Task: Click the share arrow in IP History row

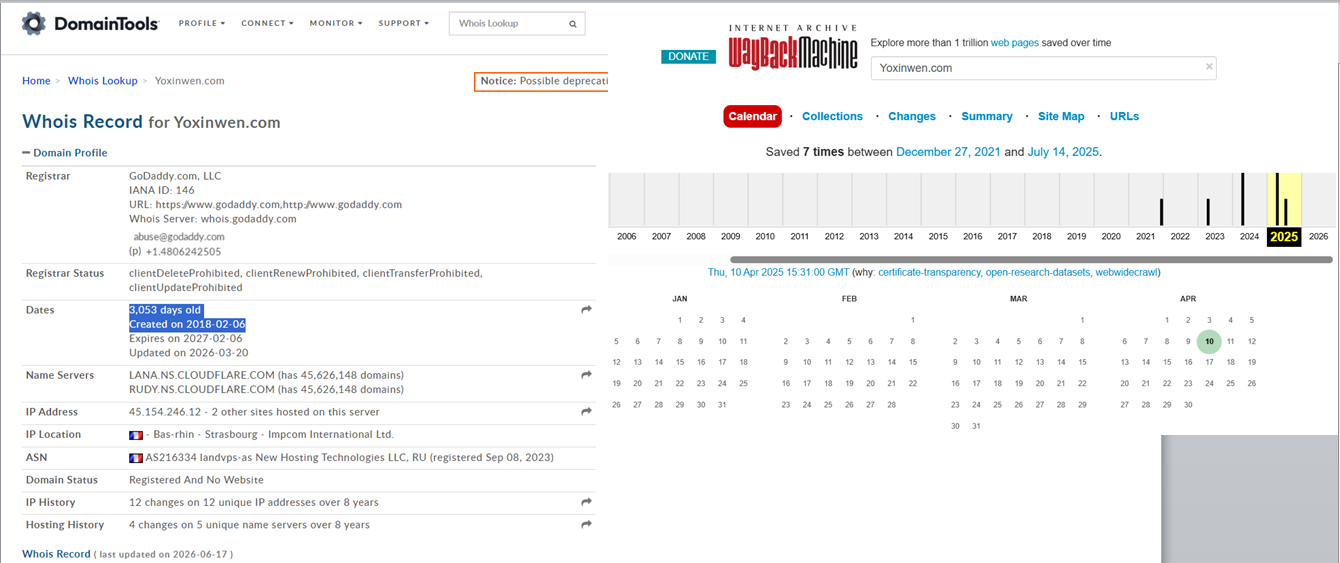Action: [586, 502]
